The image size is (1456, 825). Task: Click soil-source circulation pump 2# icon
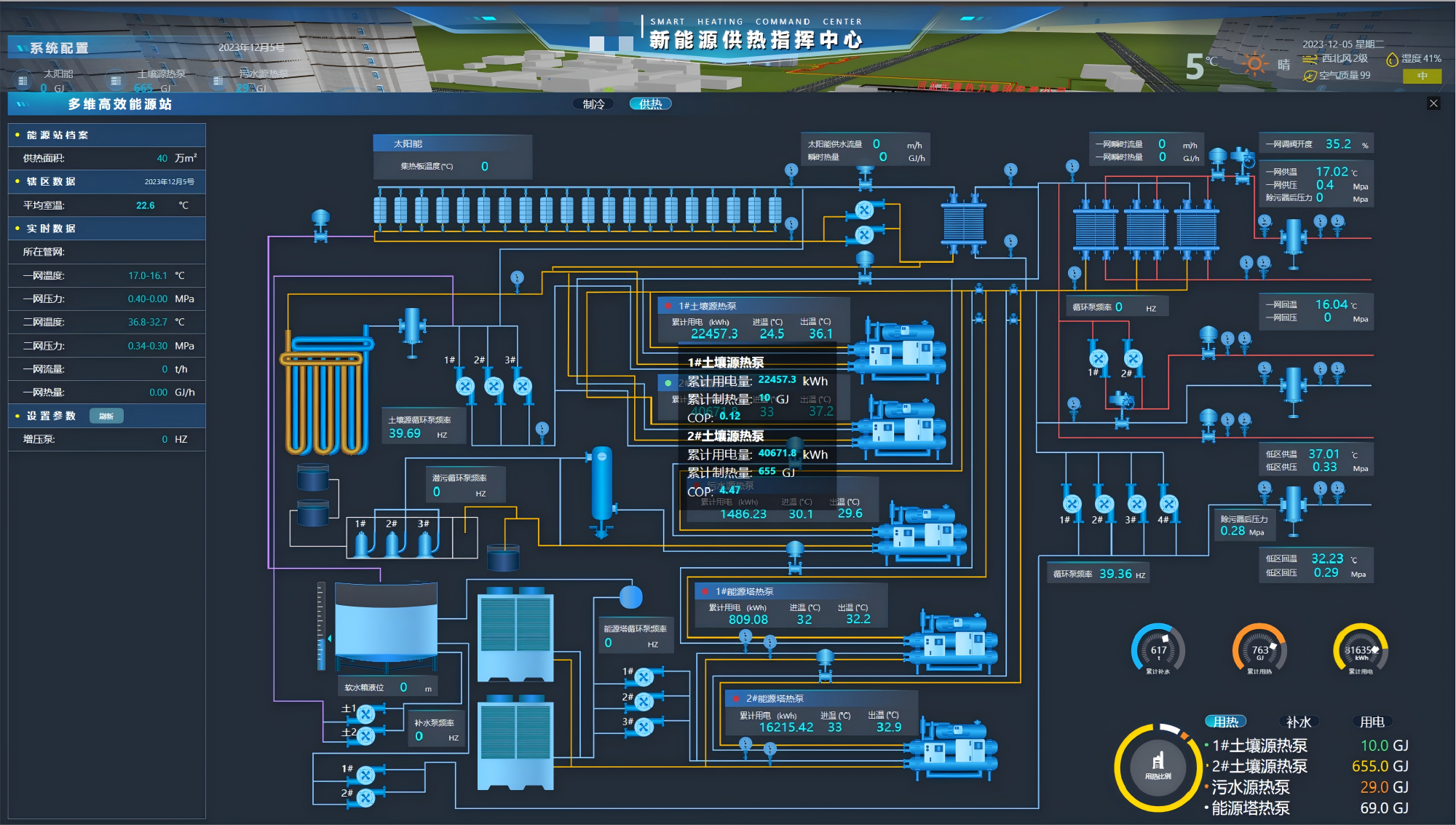(x=494, y=386)
